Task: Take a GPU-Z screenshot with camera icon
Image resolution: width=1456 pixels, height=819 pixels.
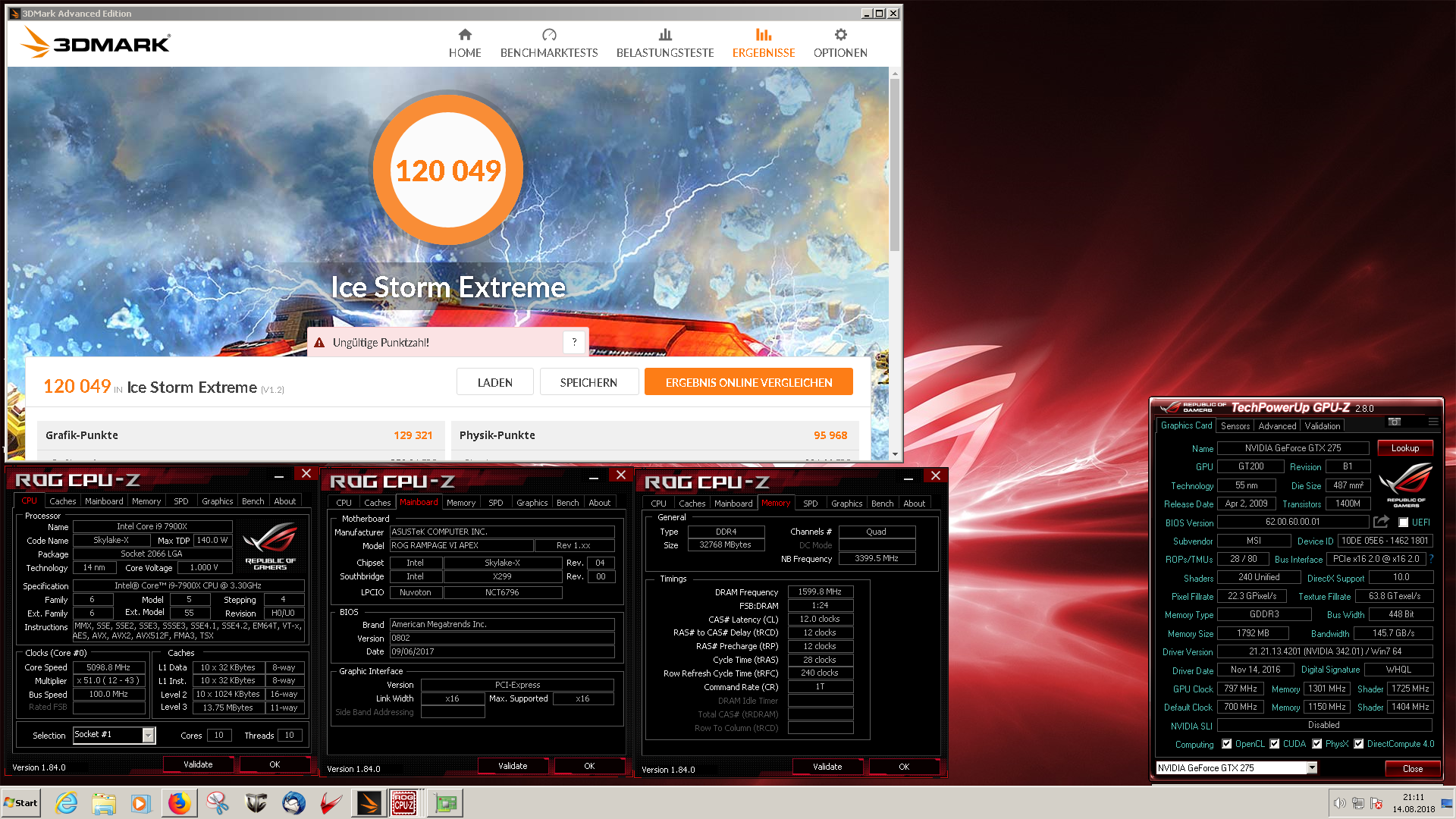Action: click(x=1394, y=422)
